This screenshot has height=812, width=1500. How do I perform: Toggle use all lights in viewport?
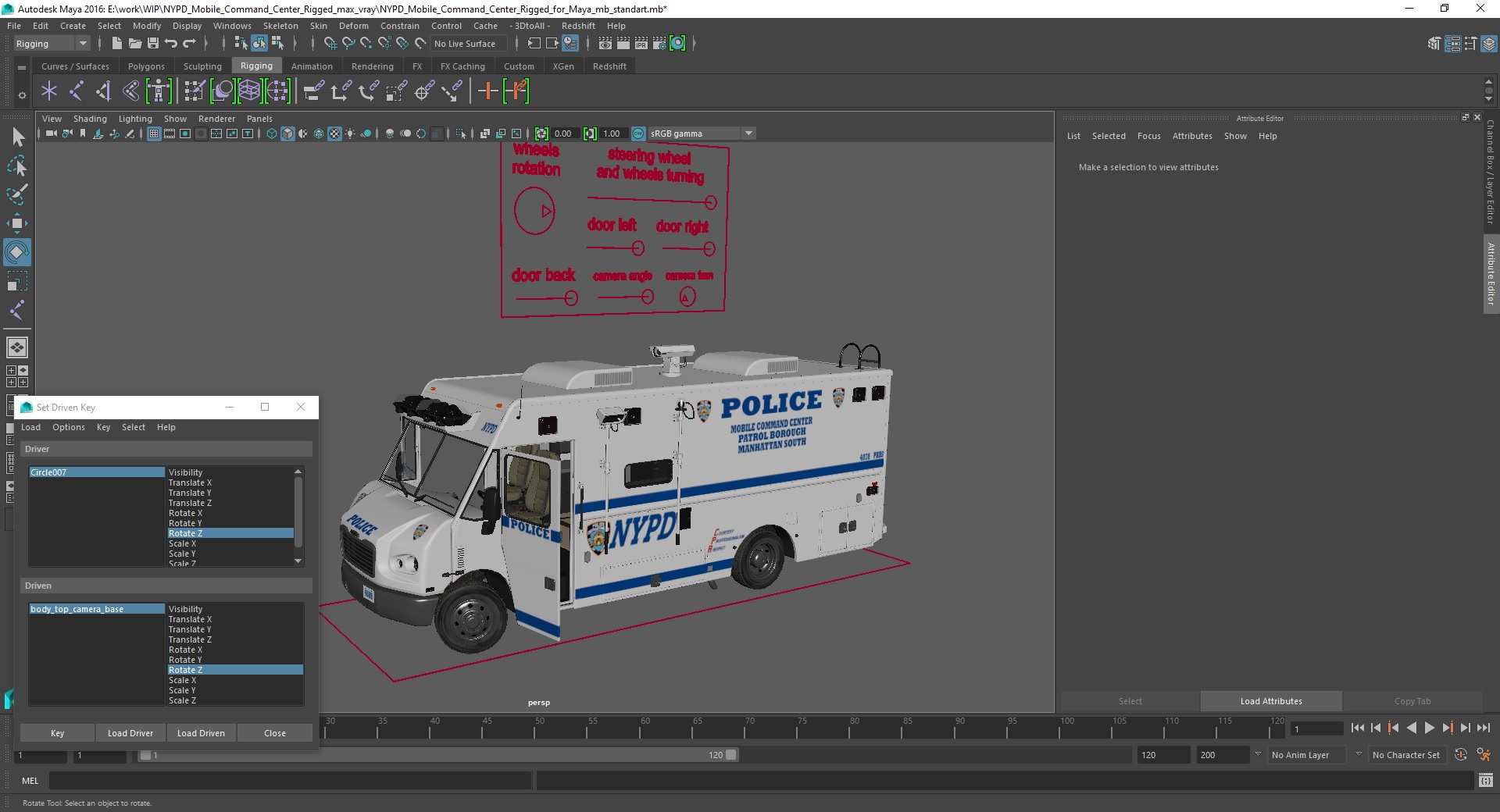350,134
